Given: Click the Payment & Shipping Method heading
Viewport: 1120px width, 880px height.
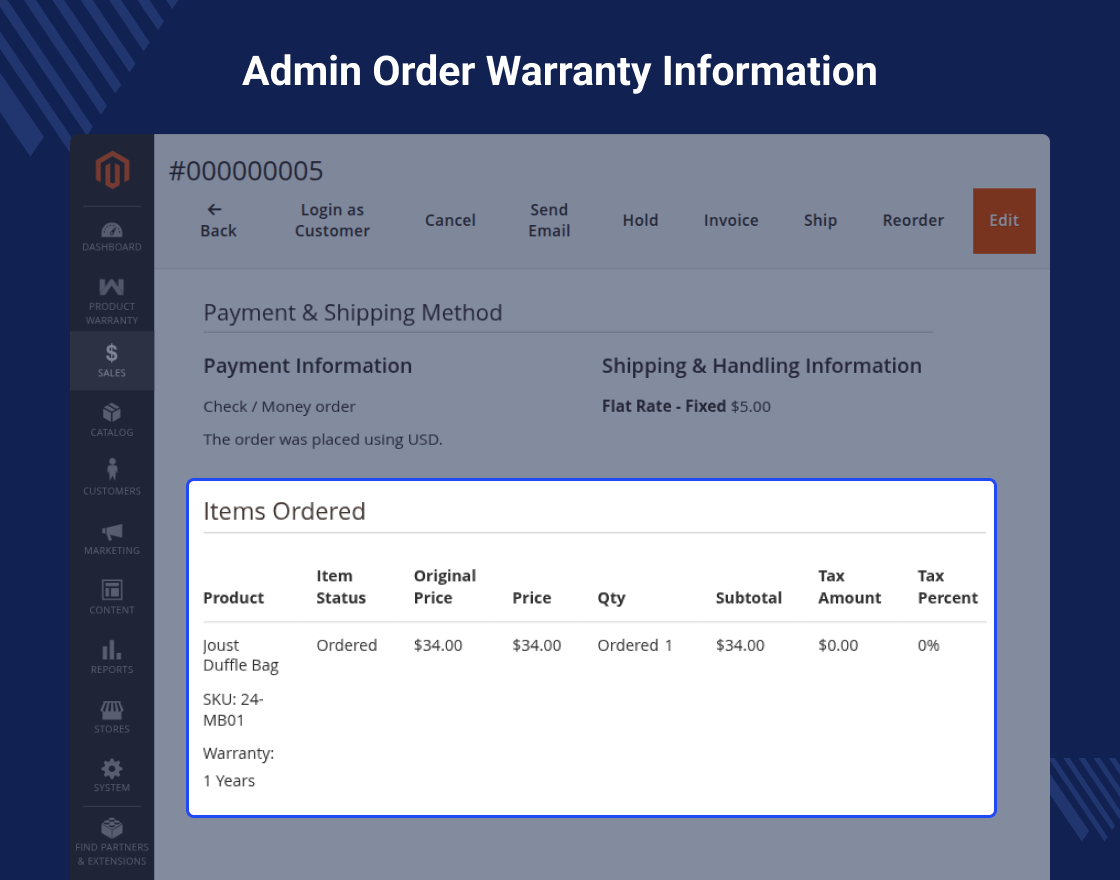Looking at the screenshot, I should click(x=353, y=312).
